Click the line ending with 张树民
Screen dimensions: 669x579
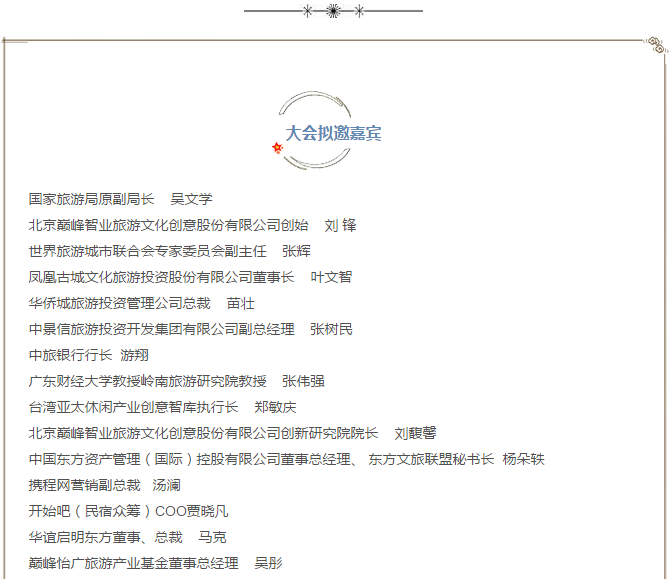[191, 329]
